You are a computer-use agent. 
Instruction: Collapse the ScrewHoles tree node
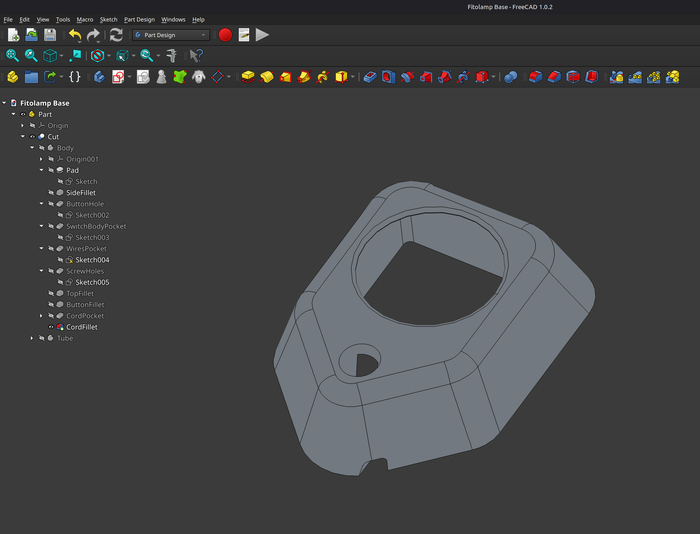(41, 271)
